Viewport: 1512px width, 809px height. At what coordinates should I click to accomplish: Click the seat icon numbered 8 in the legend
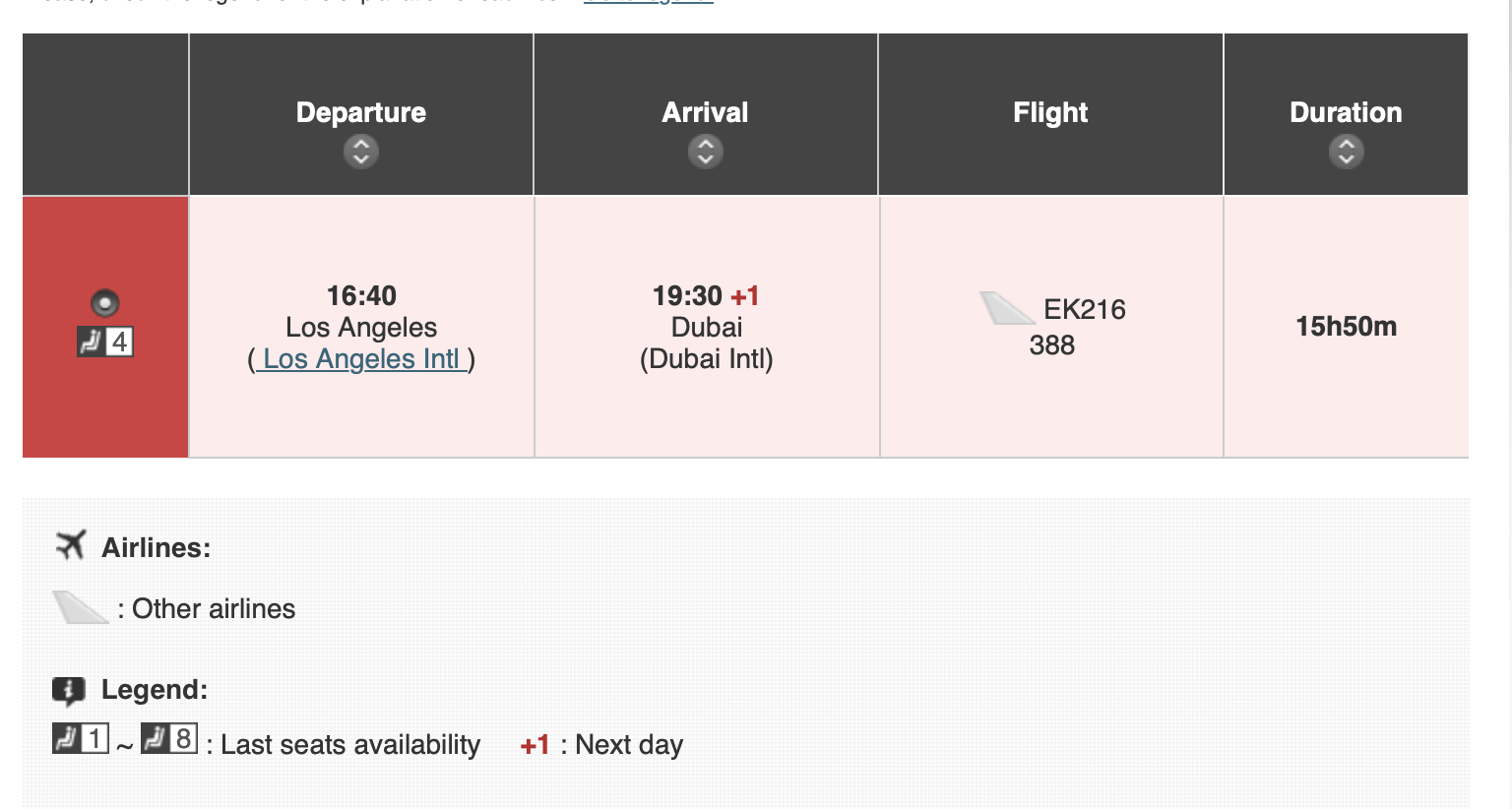pos(169,738)
